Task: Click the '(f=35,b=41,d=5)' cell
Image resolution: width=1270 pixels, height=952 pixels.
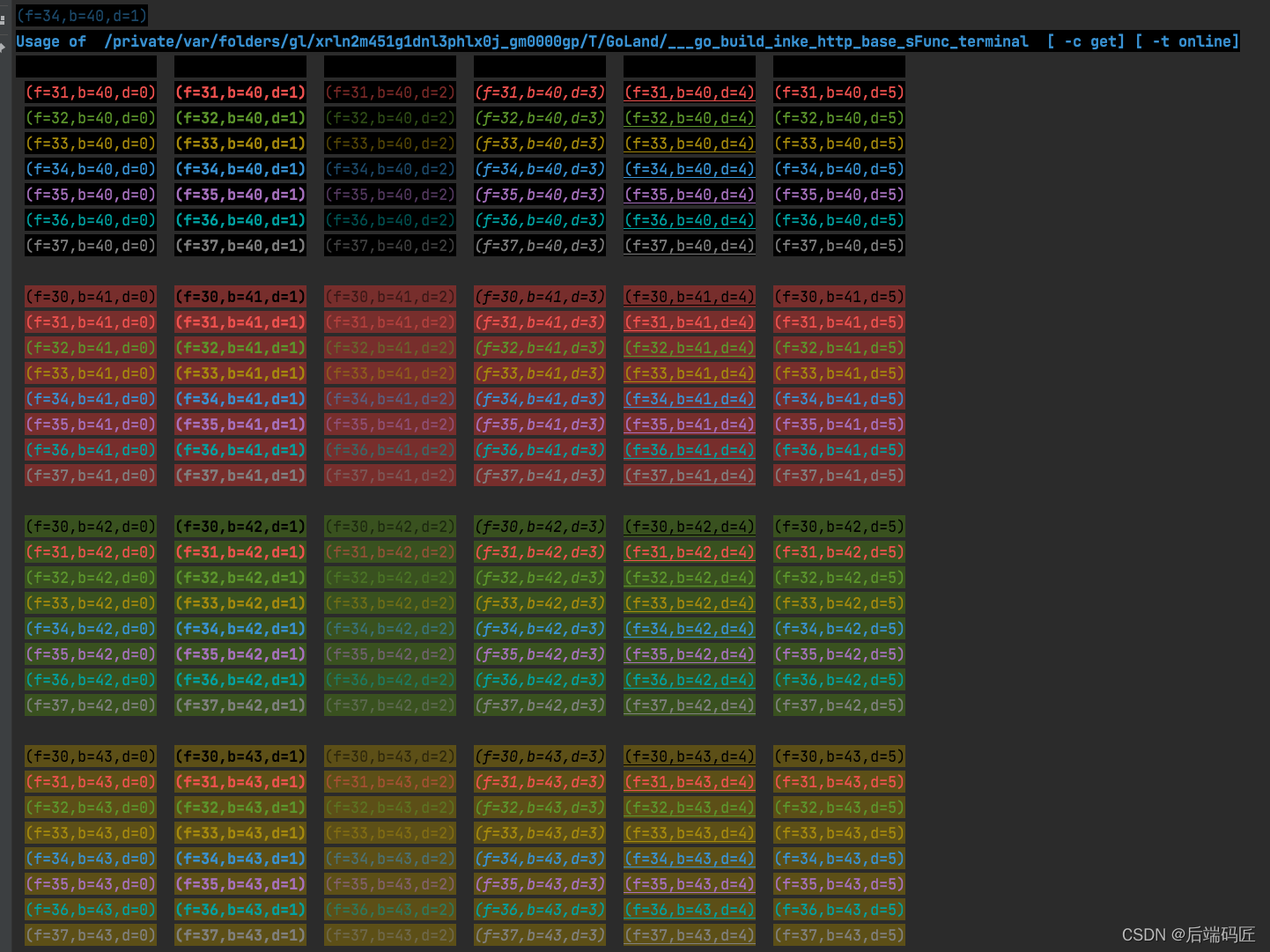Action: click(839, 424)
